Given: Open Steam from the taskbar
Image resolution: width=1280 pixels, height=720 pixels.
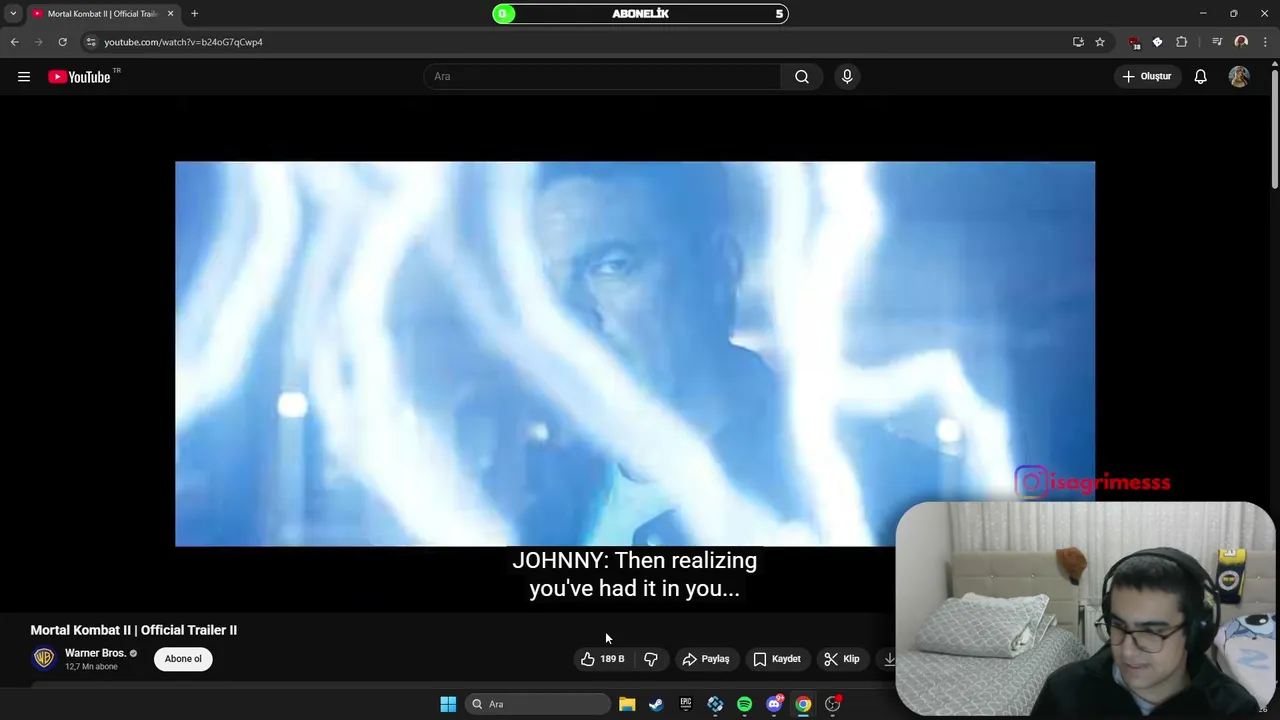Looking at the screenshot, I should coord(656,704).
